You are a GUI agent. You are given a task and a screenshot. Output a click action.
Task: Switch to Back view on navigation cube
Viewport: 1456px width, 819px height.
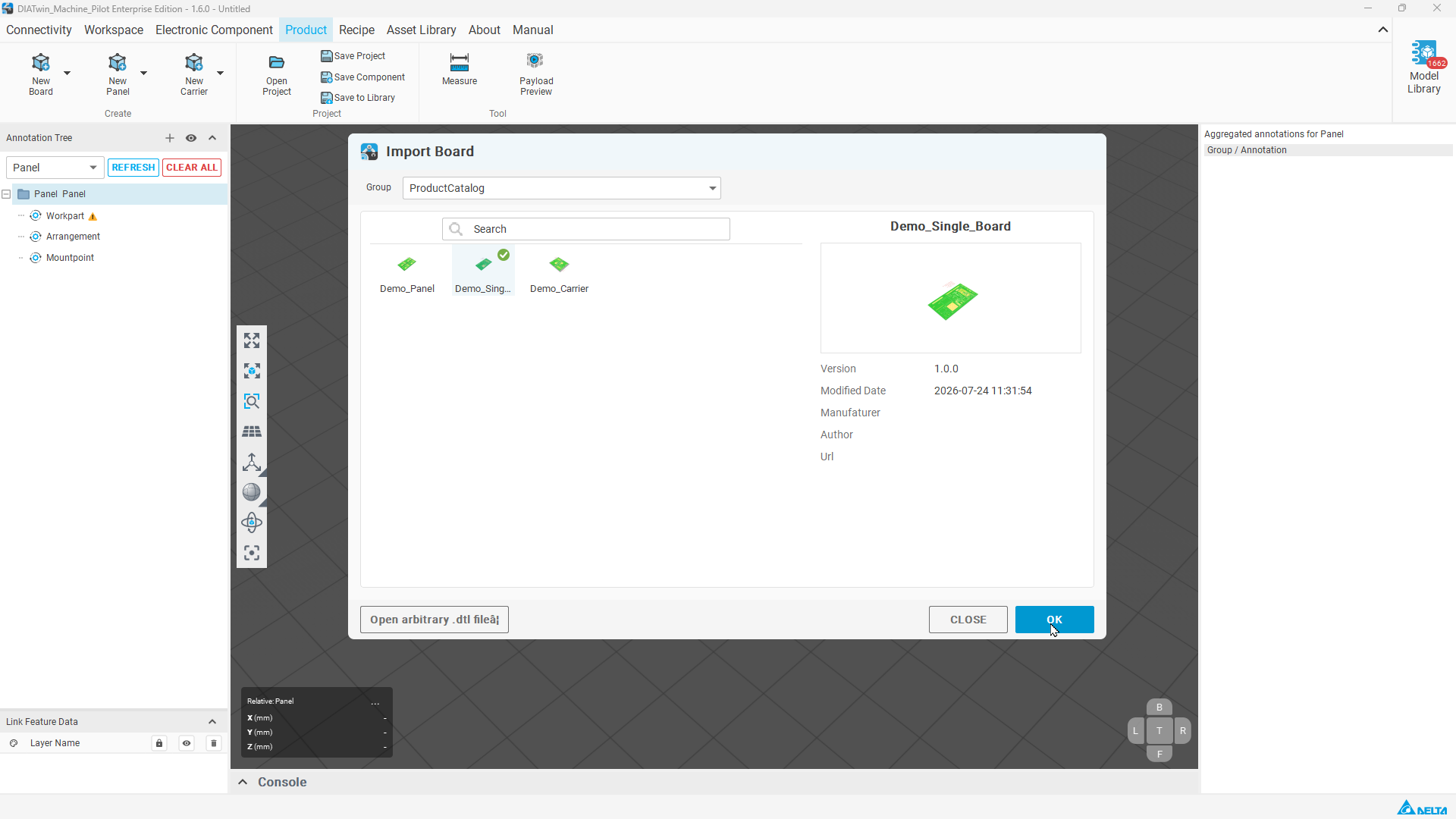pyautogui.click(x=1159, y=708)
